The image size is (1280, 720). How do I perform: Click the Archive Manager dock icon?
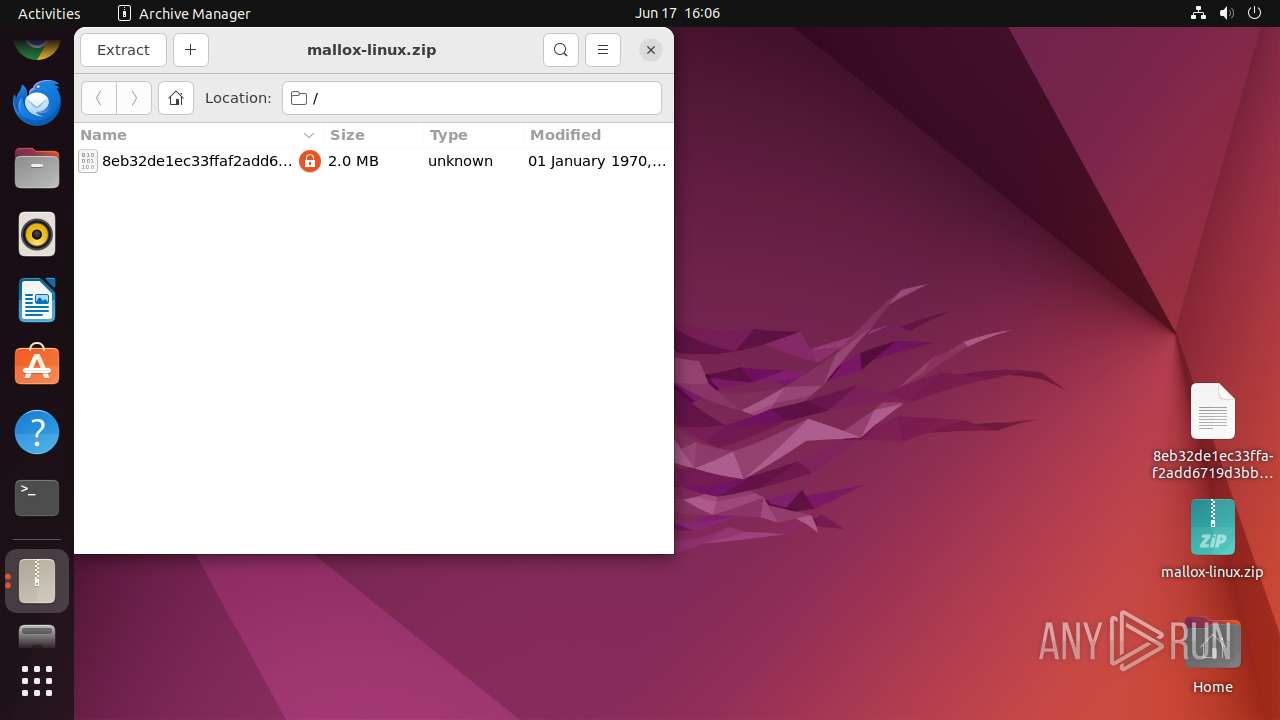pyautogui.click(x=37, y=581)
